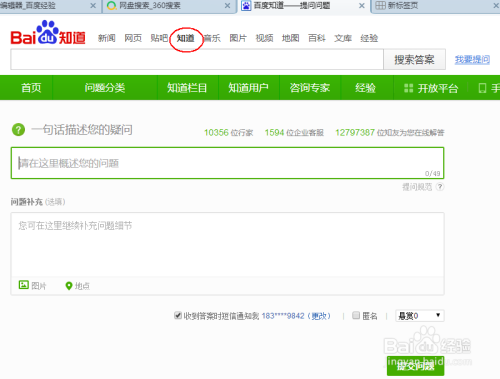The image size is (500, 379).
Task: Open the 视频 link in top nav
Action: (x=264, y=38)
